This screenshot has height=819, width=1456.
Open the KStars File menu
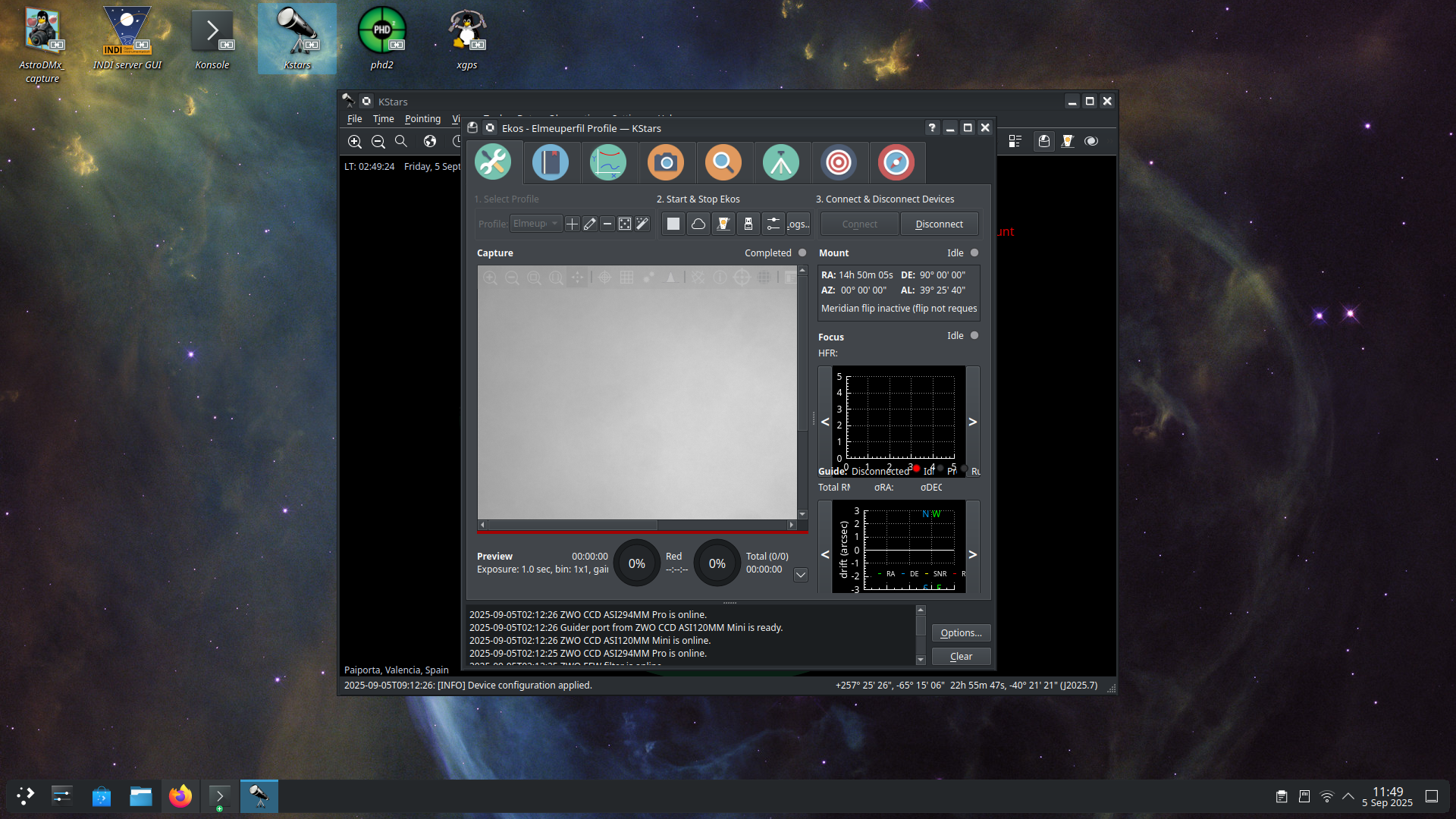pos(355,119)
